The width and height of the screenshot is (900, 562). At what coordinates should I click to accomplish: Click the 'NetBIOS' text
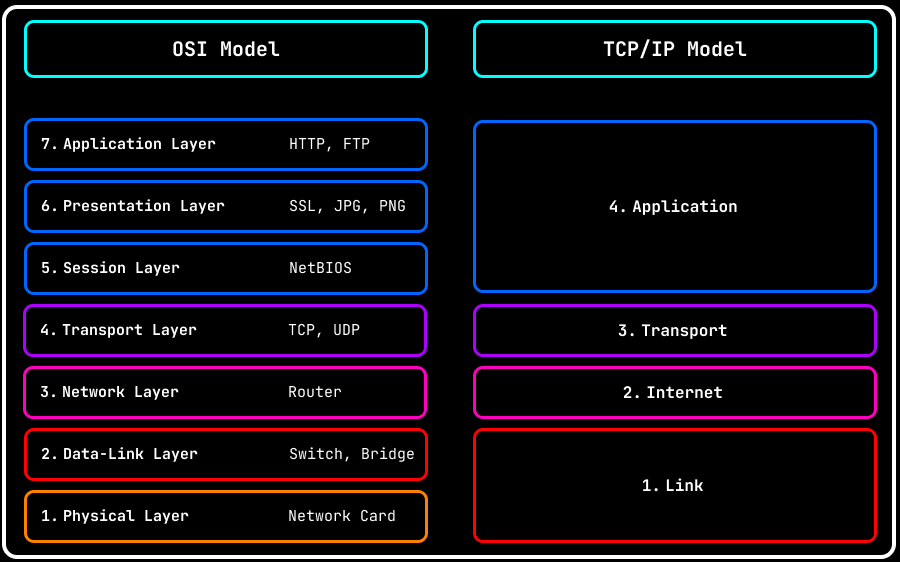tap(320, 268)
